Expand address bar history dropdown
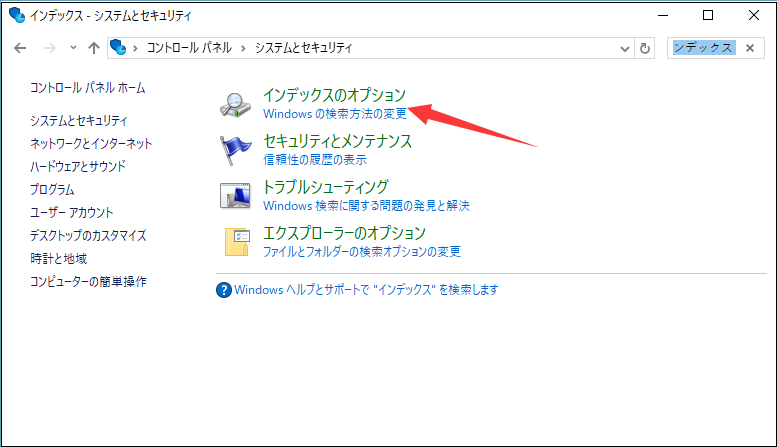This screenshot has height=447, width=777. point(624,49)
